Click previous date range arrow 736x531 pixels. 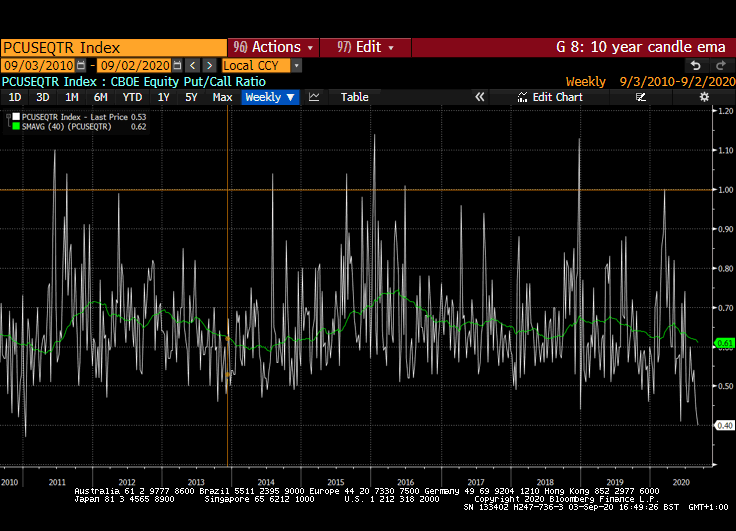click(x=193, y=65)
